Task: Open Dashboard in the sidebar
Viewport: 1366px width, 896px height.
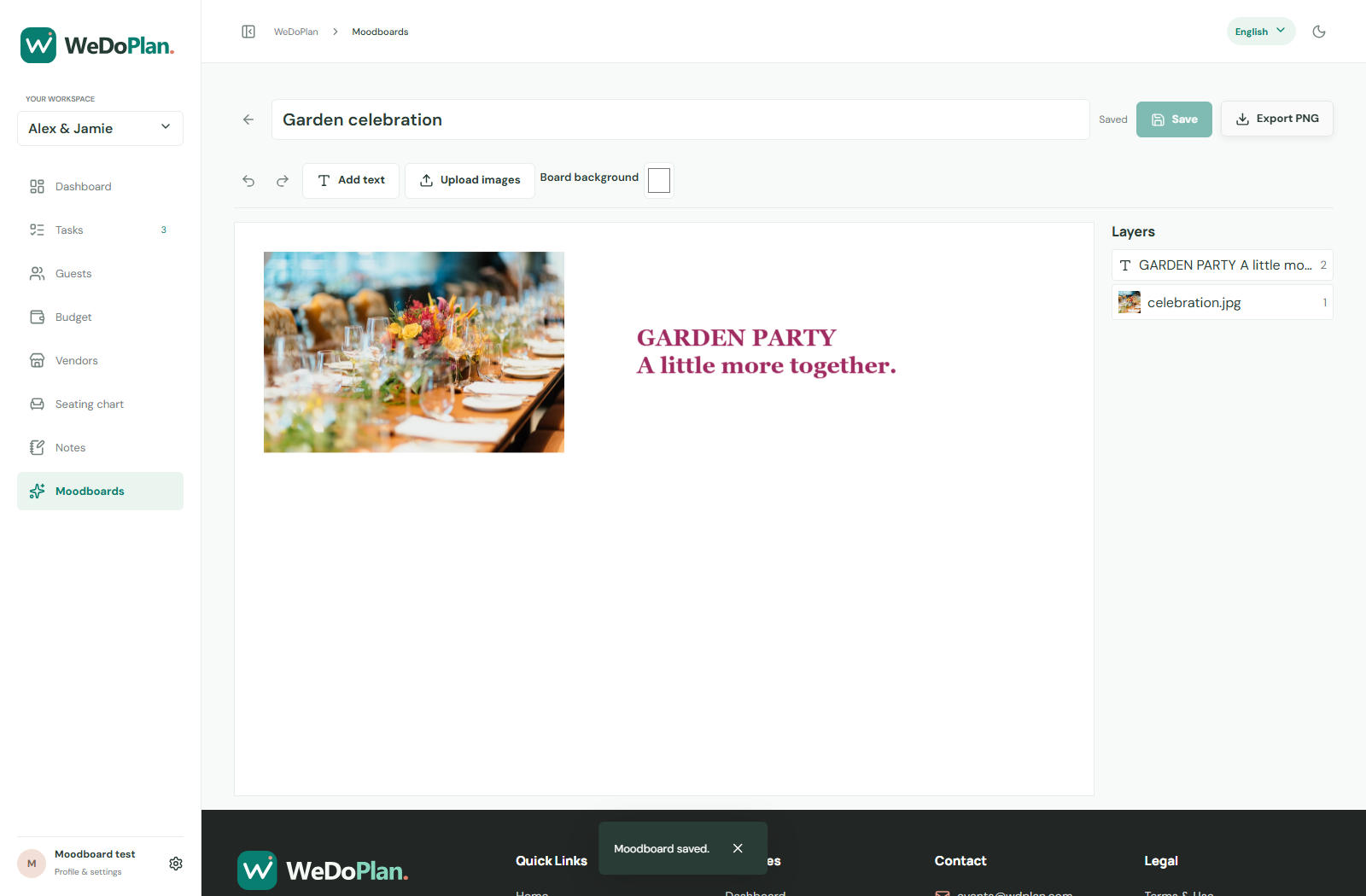Action: [x=100, y=187]
